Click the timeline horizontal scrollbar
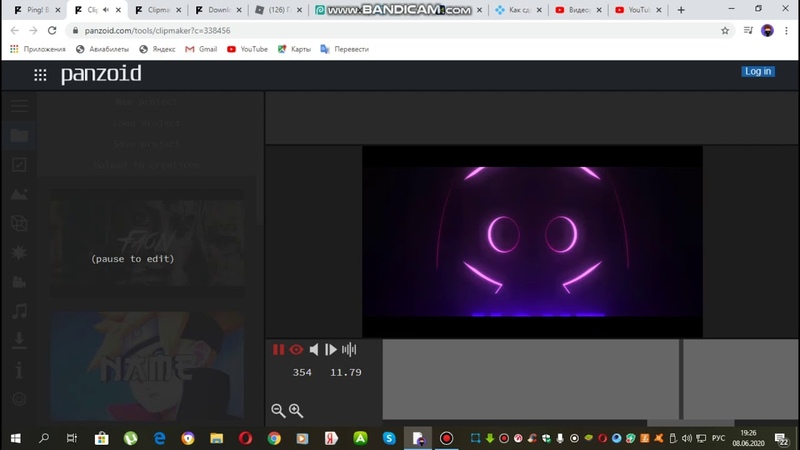This screenshot has width=800, height=450. [690, 423]
